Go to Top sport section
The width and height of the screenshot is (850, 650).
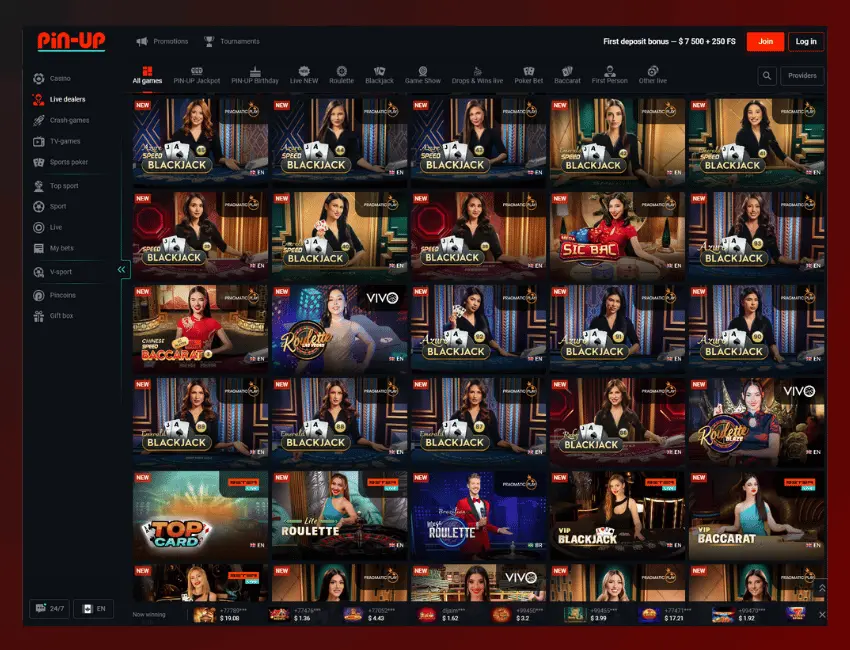point(55,186)
